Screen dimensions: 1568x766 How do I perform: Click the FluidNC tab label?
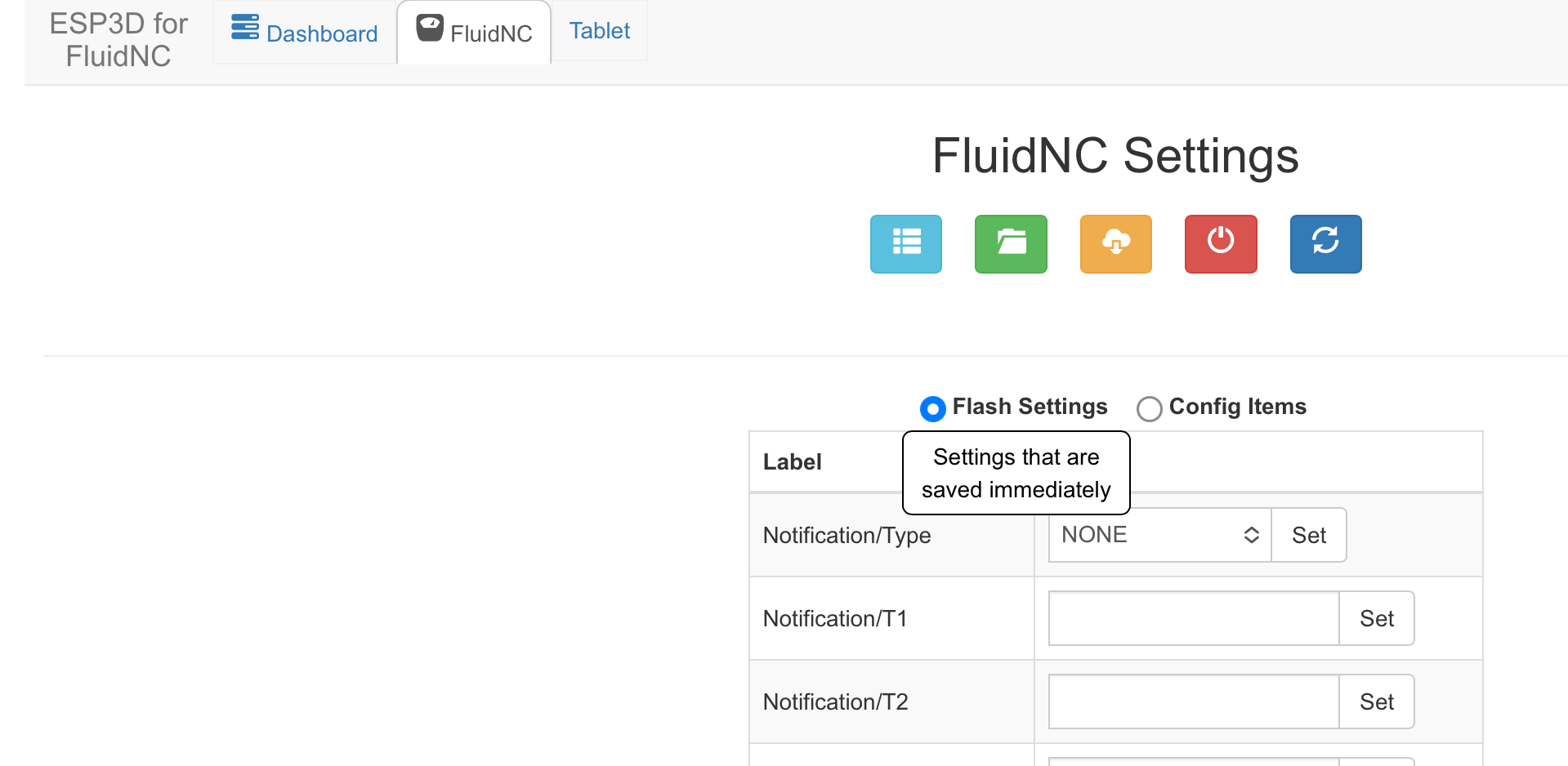click(491, 33)
